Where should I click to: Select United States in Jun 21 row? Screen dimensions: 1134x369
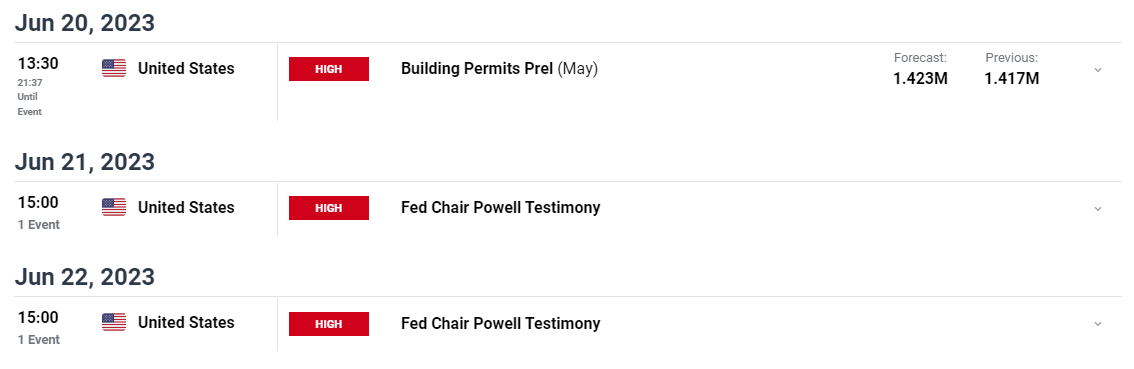186,208
